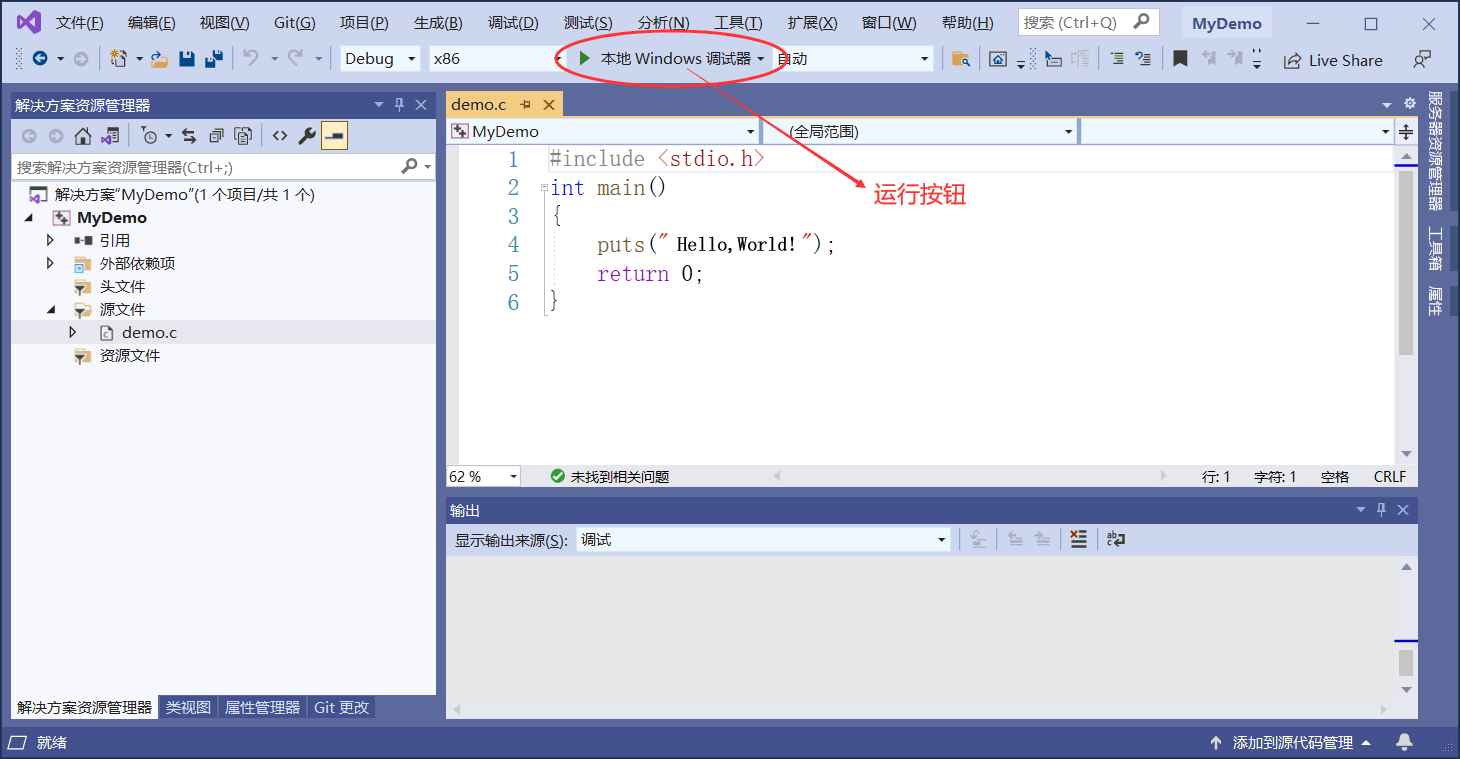
Task: Expand the demo.c tree node
Action: point(73,332)
